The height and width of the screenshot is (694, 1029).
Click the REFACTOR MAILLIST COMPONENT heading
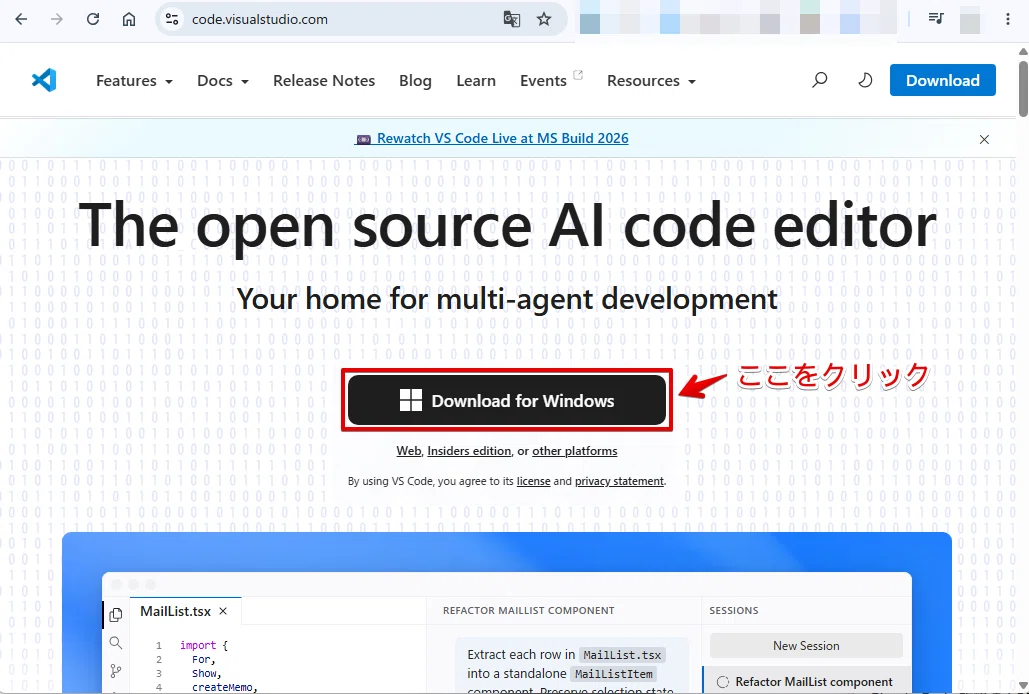point(528,610)
